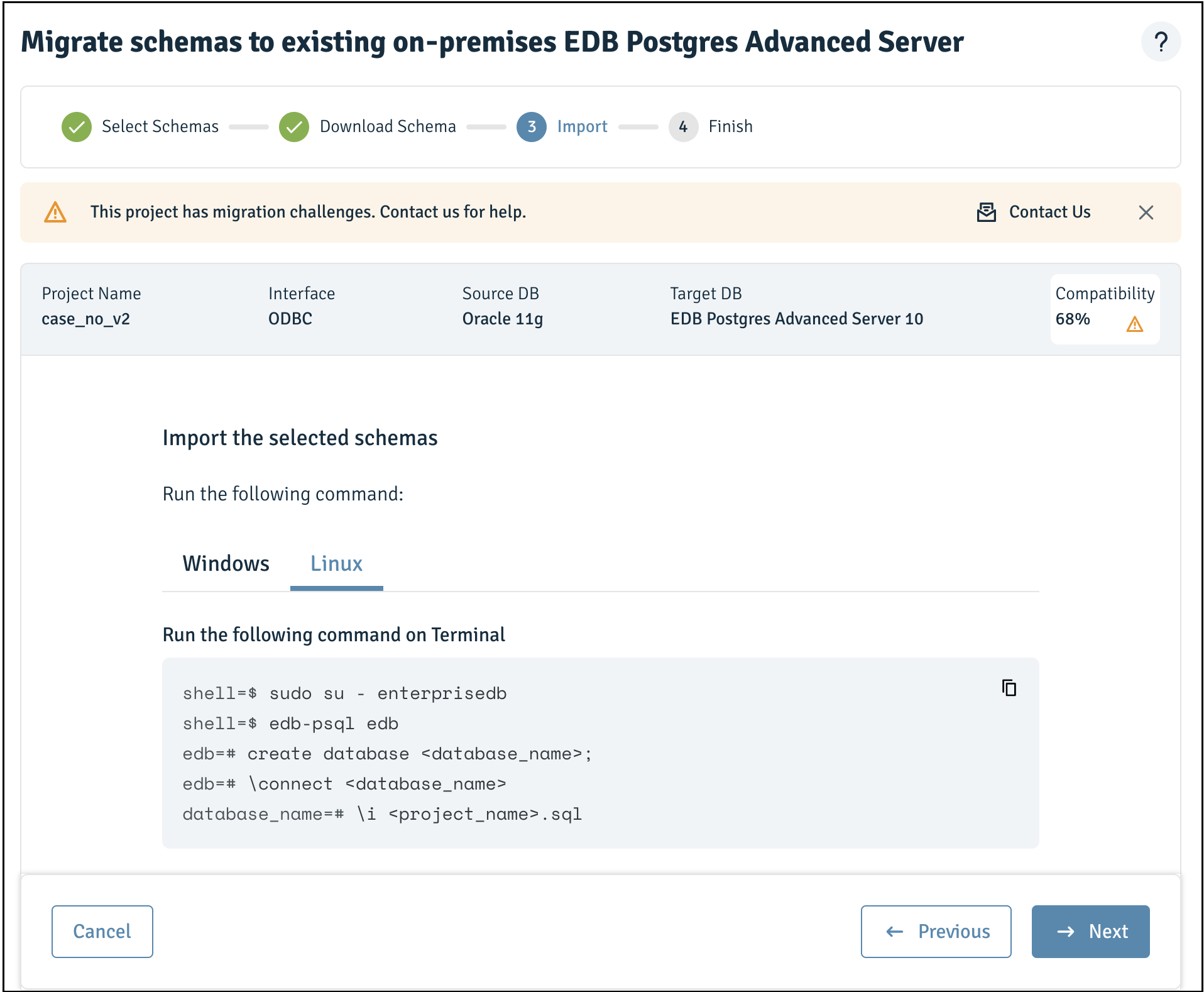Image resolution: width=1204 pixels, height=992 pixels.
Task: Click the Project Name label
Action: (91, 294)
